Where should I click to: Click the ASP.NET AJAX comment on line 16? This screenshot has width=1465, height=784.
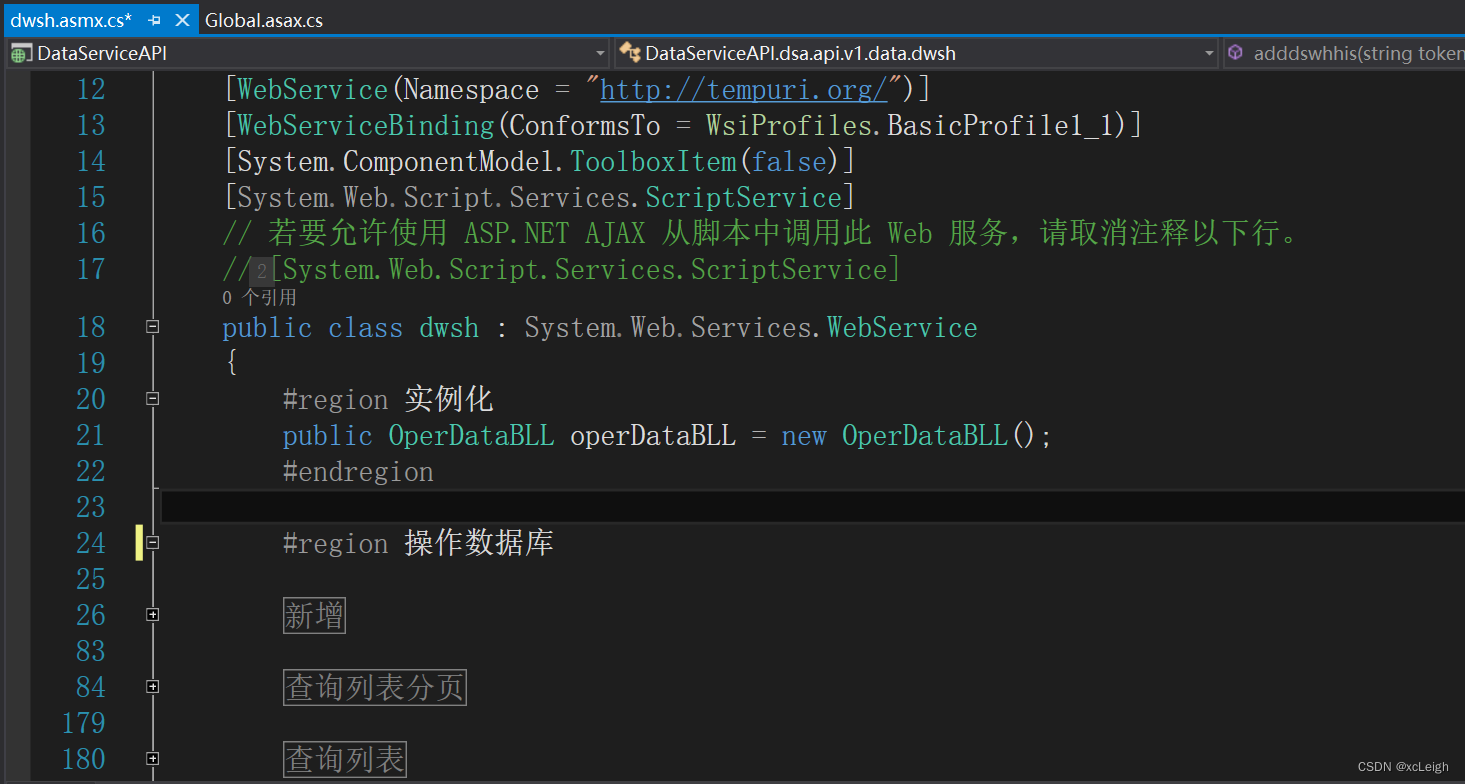[x=760, y=234]
